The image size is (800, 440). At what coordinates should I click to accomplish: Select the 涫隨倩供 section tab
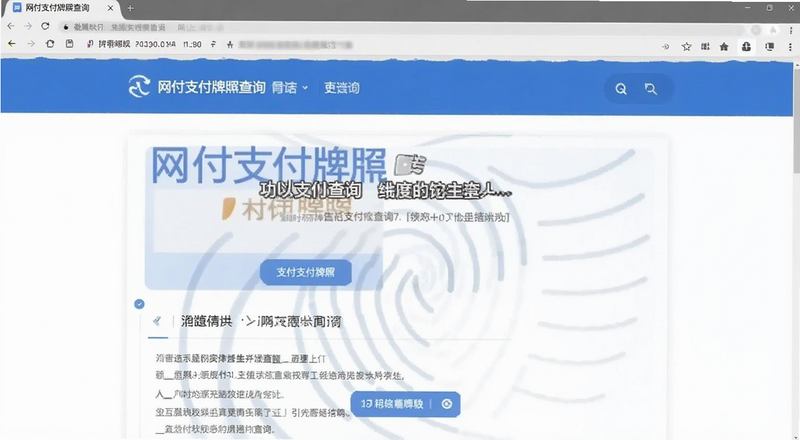point(206,321)
